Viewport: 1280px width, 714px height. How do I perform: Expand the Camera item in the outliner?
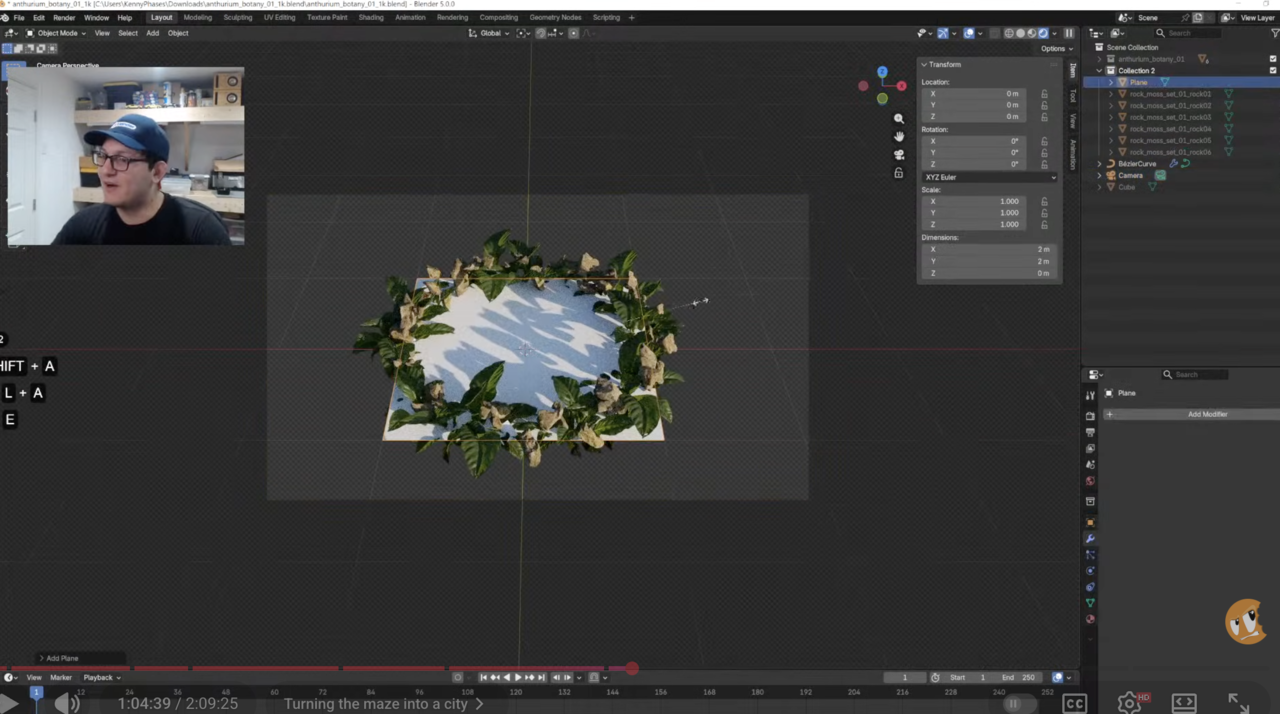(x=1099, y=175)
